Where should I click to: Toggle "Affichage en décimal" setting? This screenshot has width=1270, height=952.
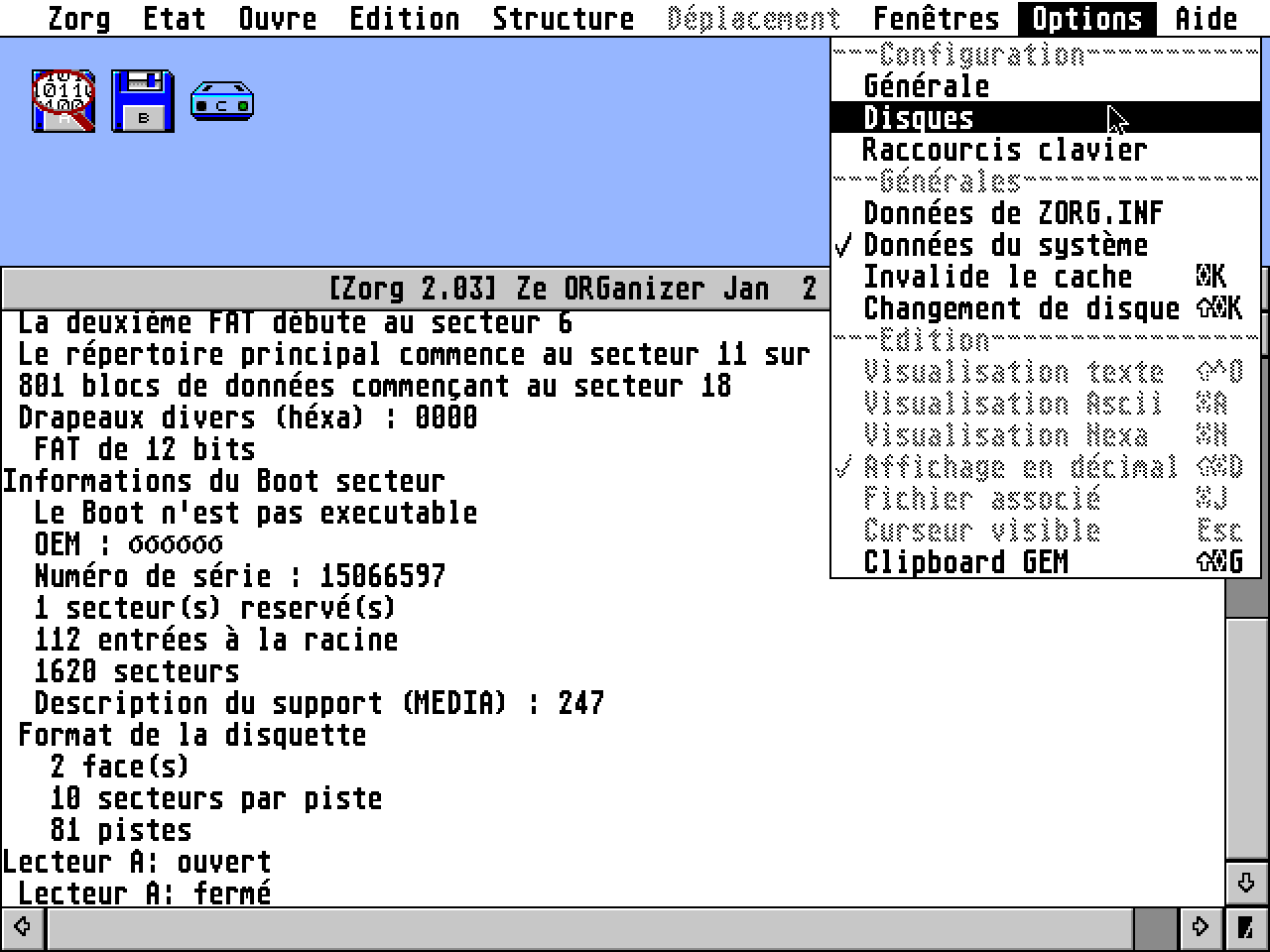pyautogui.click(x=1002, y=466)
